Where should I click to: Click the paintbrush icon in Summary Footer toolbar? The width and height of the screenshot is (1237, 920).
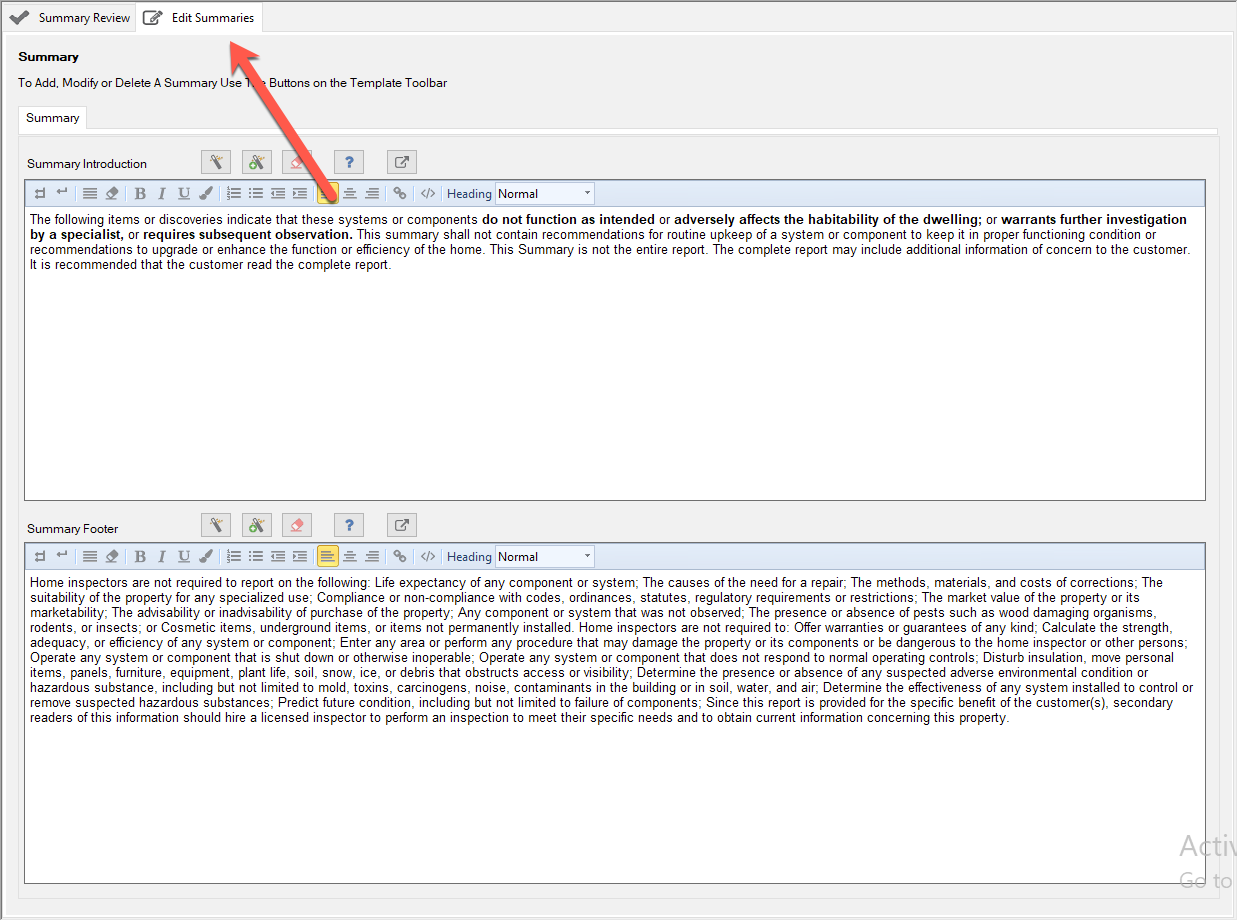click(206, 557)
